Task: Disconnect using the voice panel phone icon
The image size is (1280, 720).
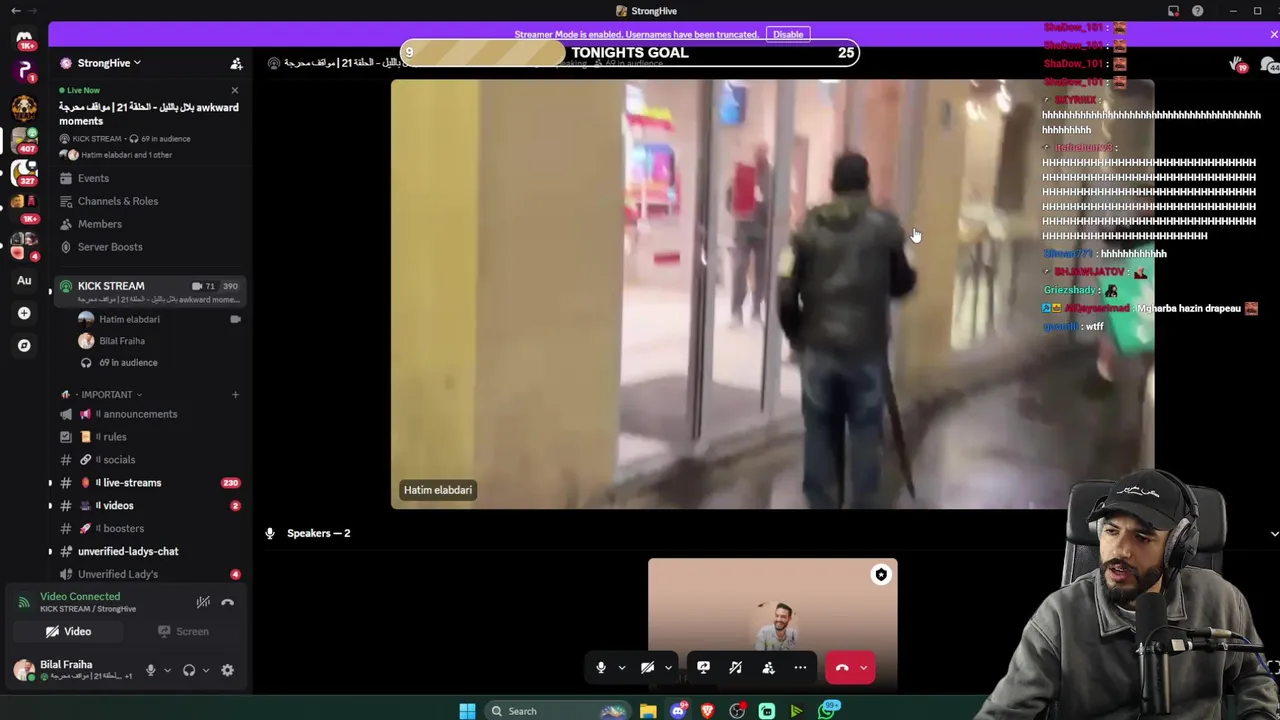Action: pos(227,602)
